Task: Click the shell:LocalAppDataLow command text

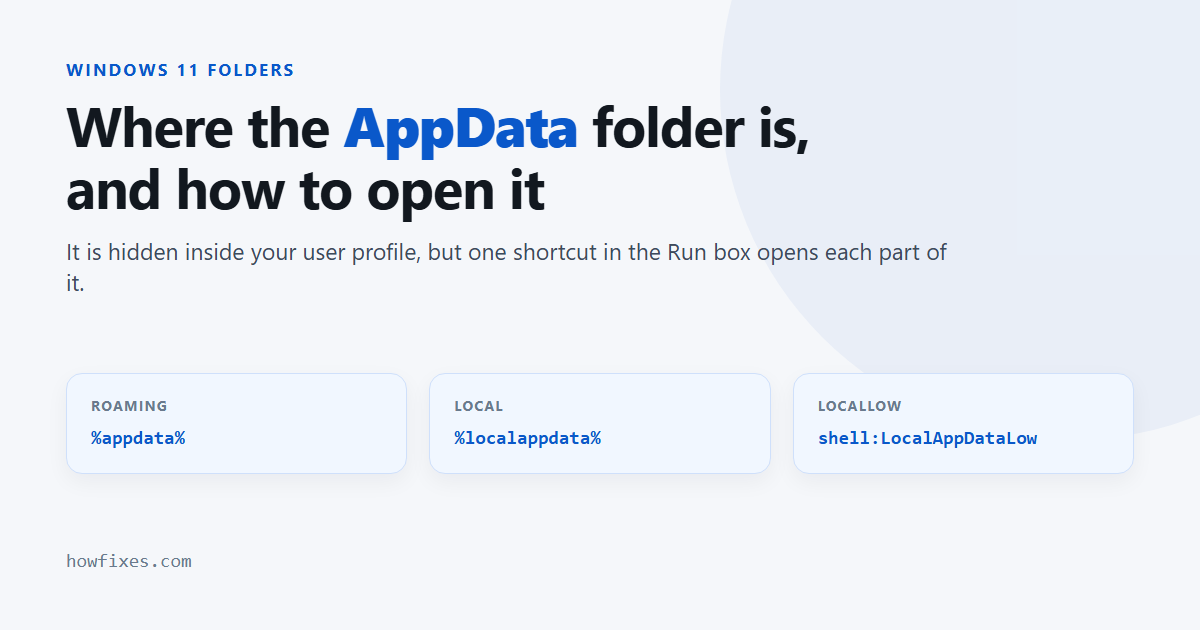Action: (x=927, y=438)
